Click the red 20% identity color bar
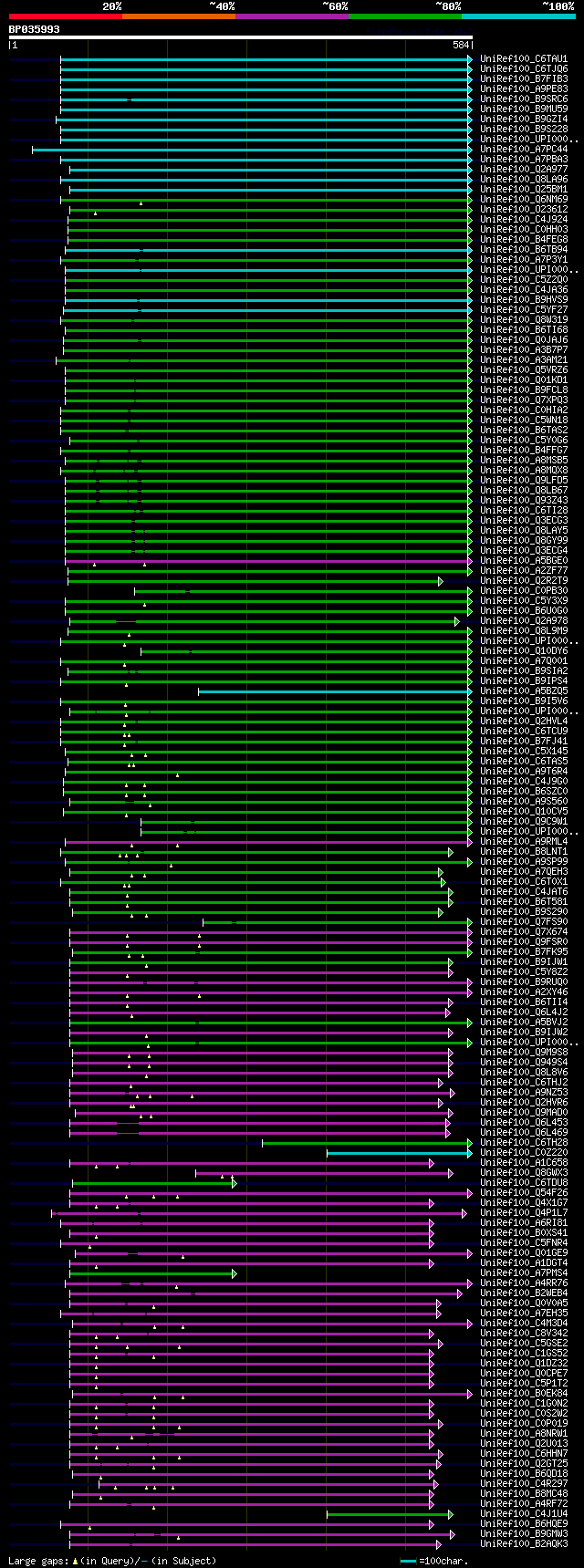Image resolution: width=584 pixels, height=1568 pixels. (x=66, y=16)
